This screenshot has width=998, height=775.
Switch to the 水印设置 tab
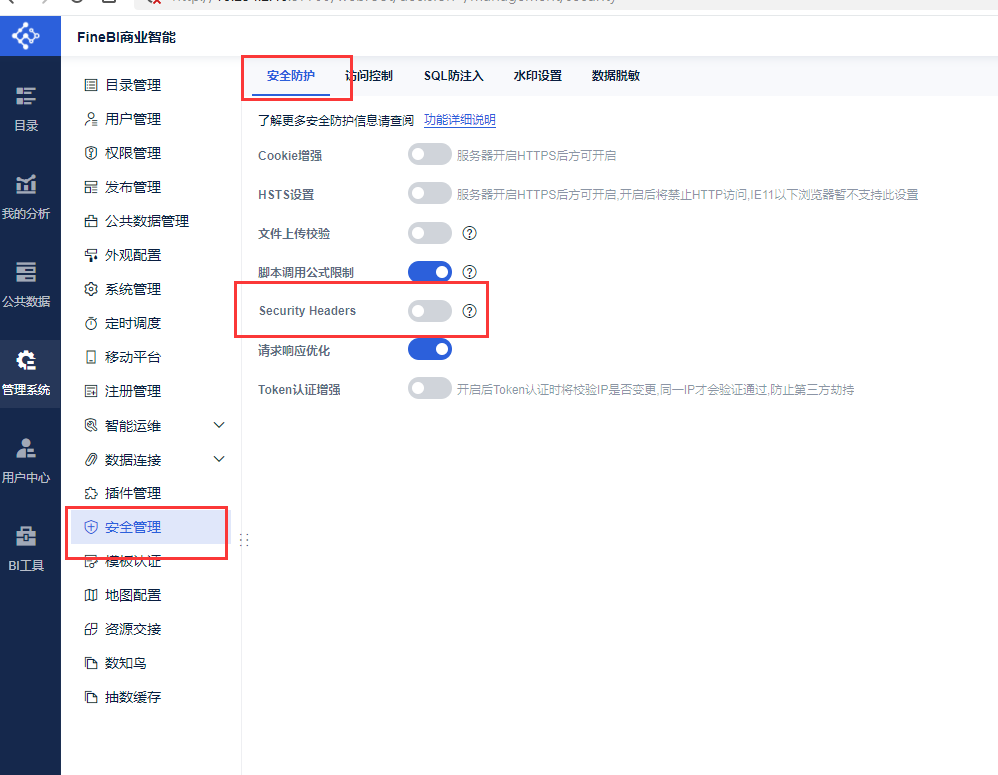pos(538,76)
